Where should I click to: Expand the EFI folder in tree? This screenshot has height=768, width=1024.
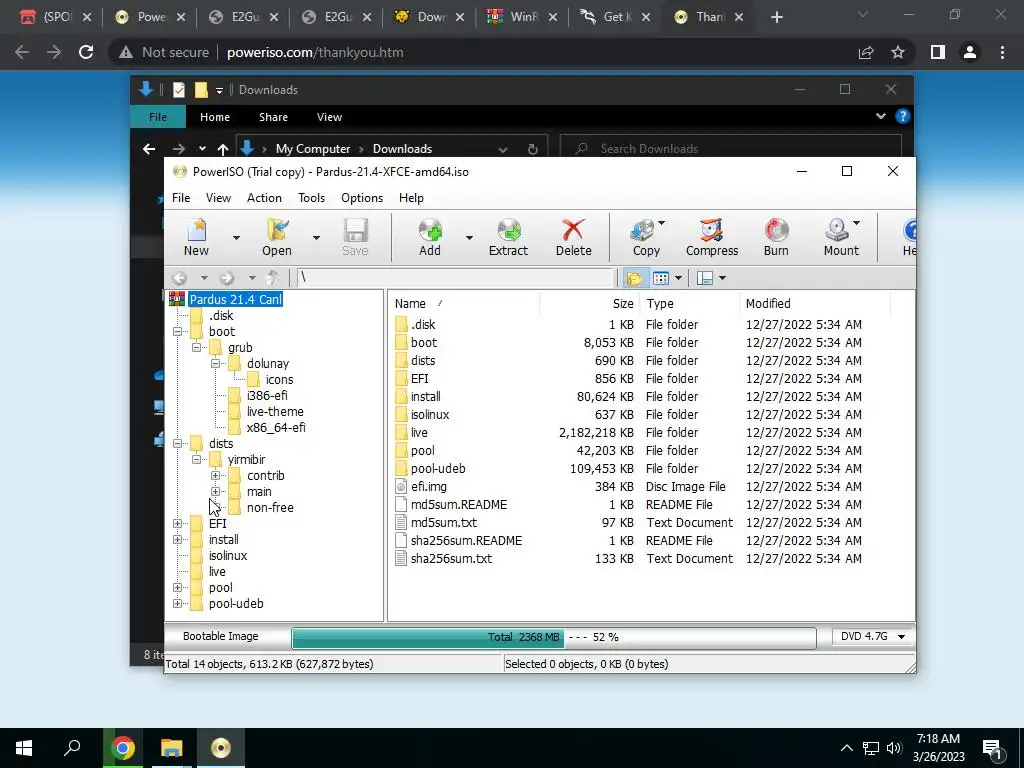[177, 524]
